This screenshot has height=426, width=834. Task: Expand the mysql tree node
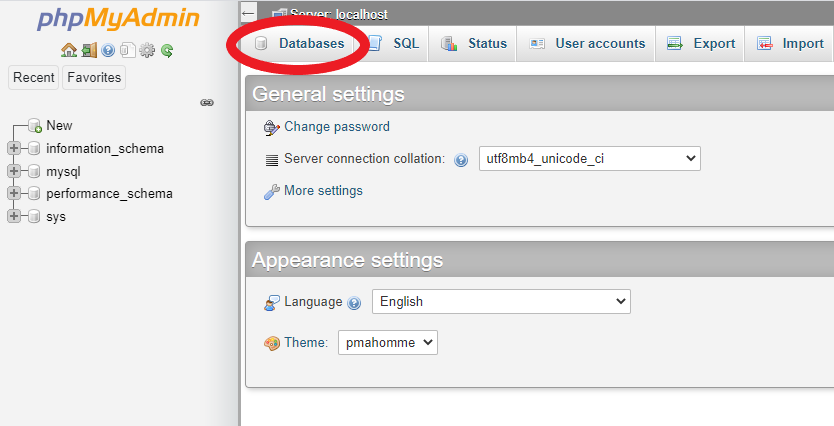tap(14, 171)
